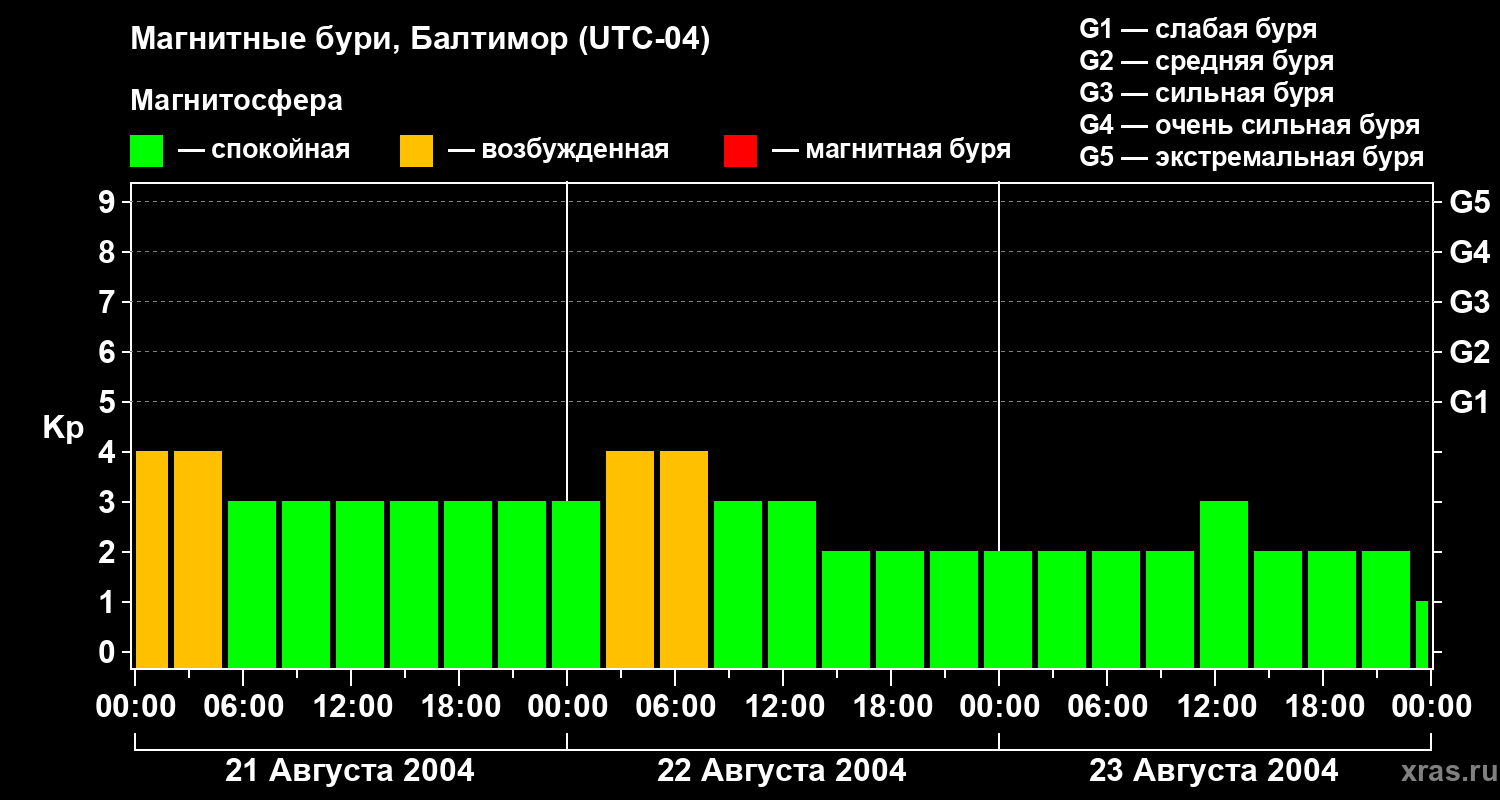Viewport: 1500px width, 800px height.
Task: Click the '— магнитная буря' legend label
Action: point(892,151)
